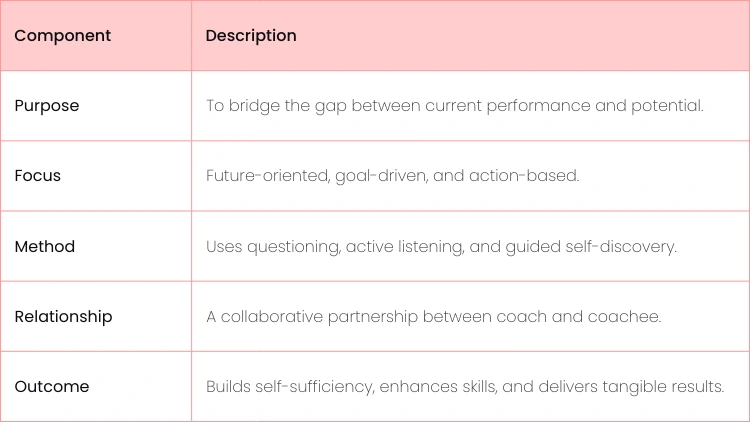Click the word 'potential' in Purpose row

tap(666, 106)
